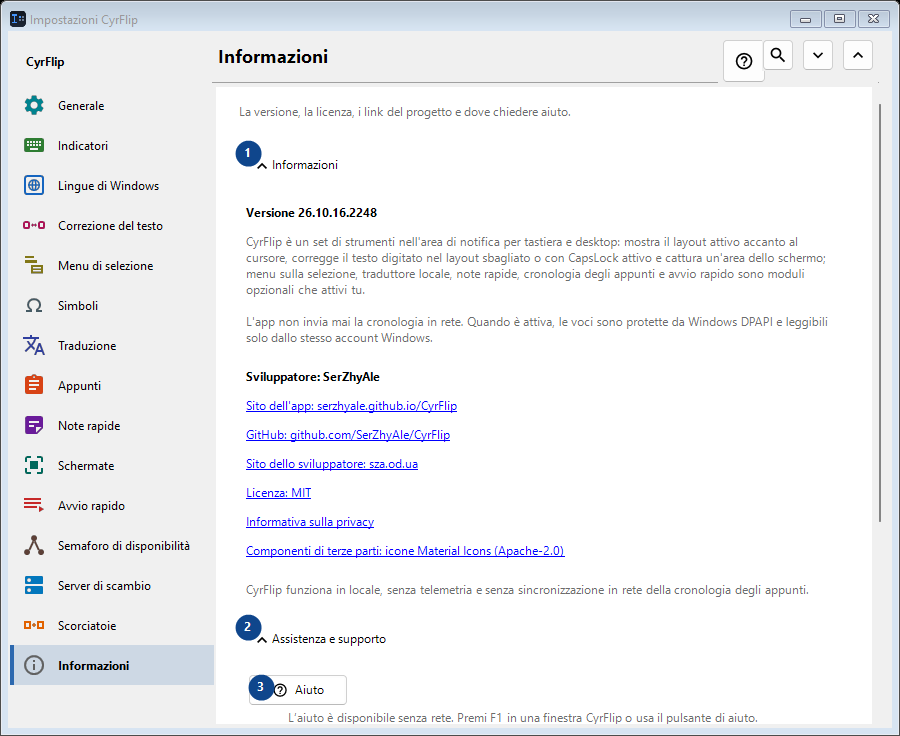Image resolution: width=900 pixels, height=736 pixels.
Task: Switch to Correzione del testo page
Action: [x=112, y=226]
